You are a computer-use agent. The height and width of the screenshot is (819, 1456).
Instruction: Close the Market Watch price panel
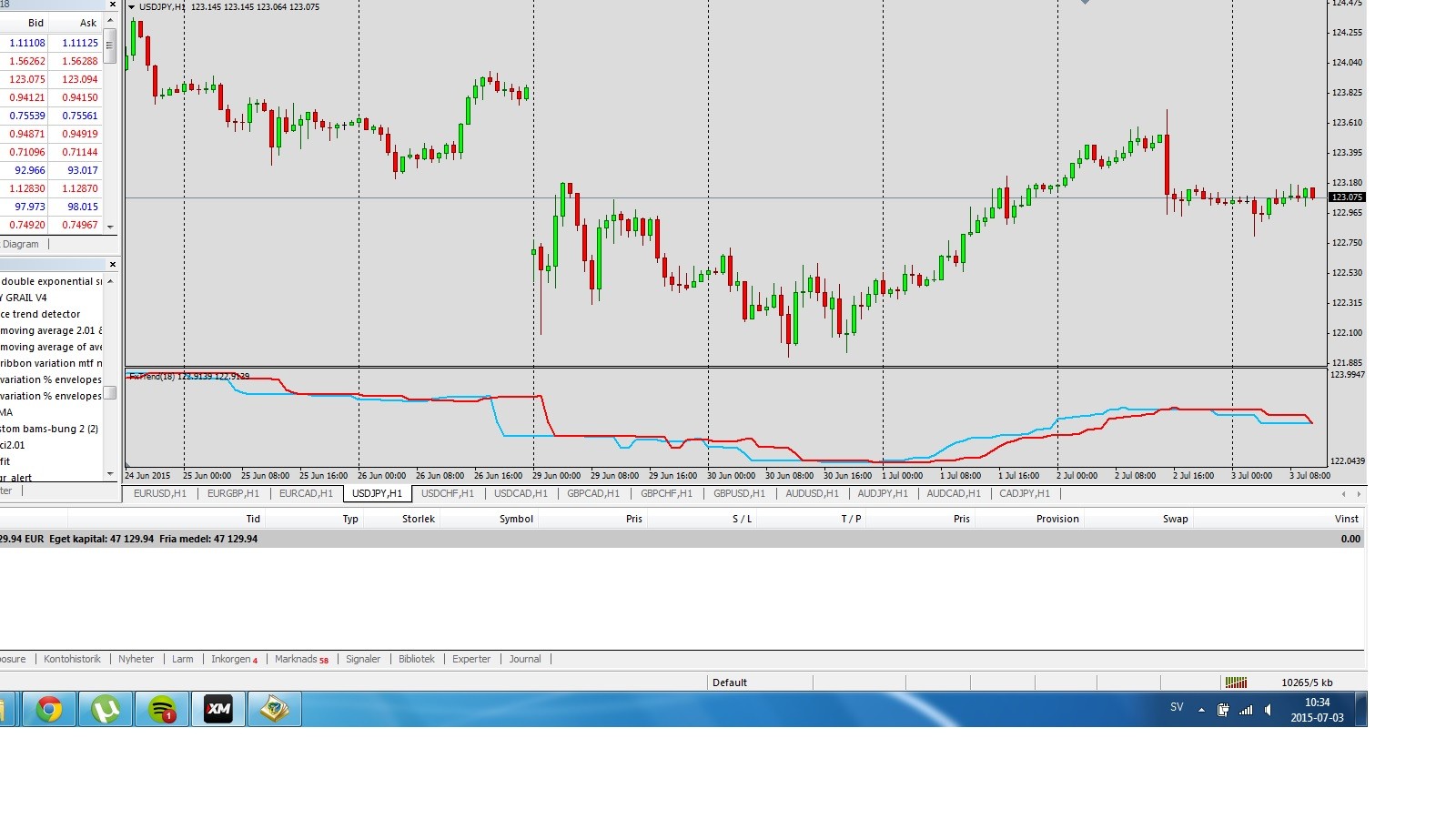[112, 5]
